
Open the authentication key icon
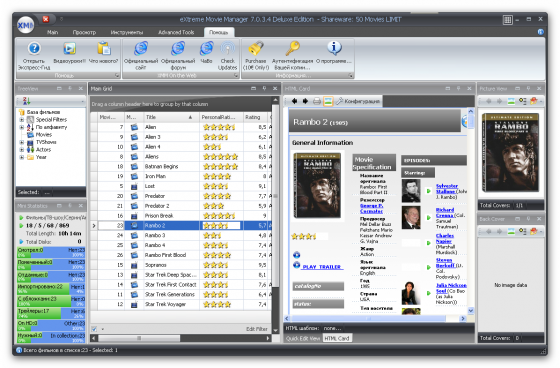click(292, 48)
